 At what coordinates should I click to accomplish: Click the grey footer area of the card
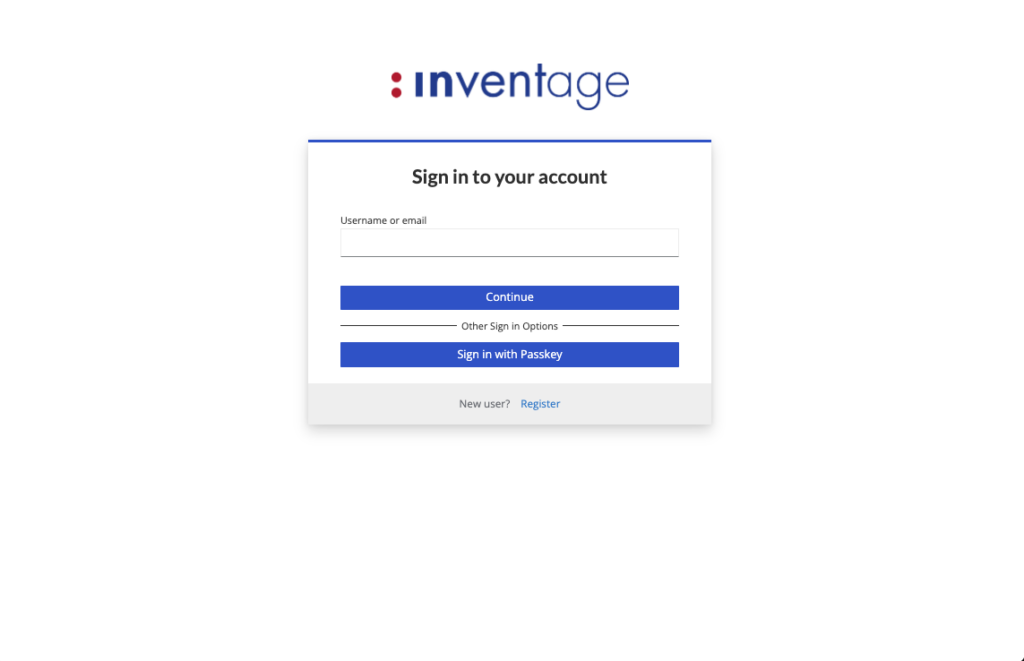pyautogui.click(x=509, y=404)
